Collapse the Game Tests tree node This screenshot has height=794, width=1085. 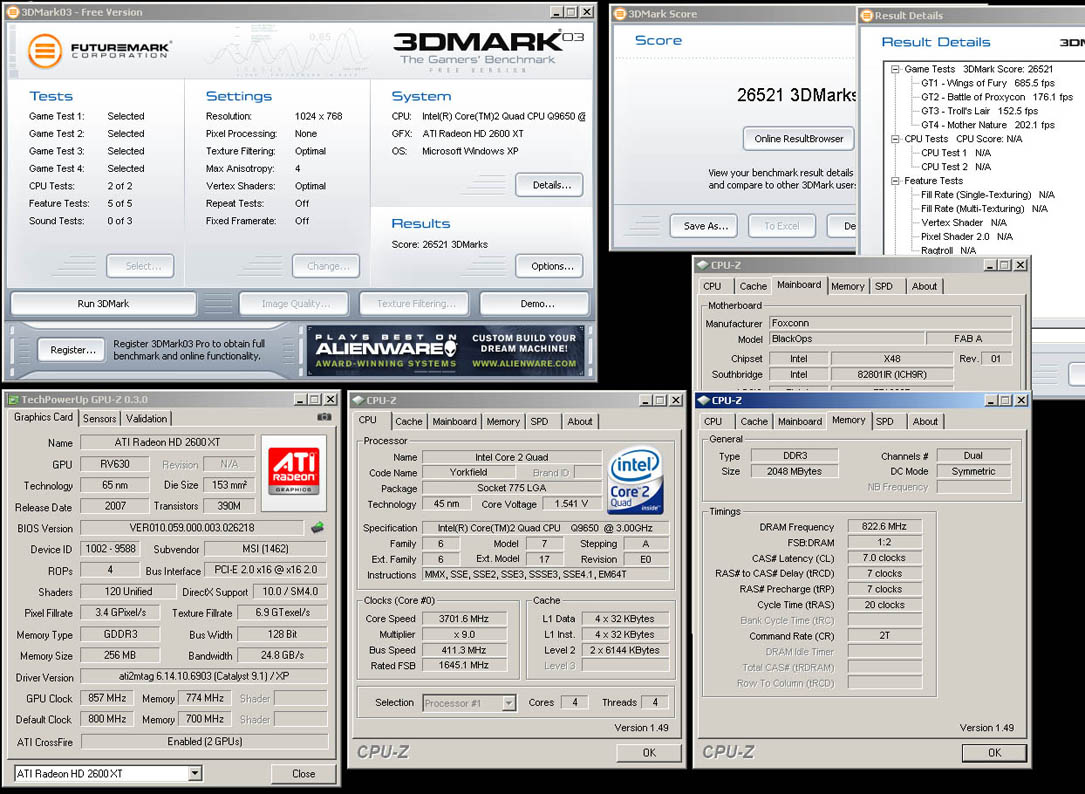(x=895, y=69)
